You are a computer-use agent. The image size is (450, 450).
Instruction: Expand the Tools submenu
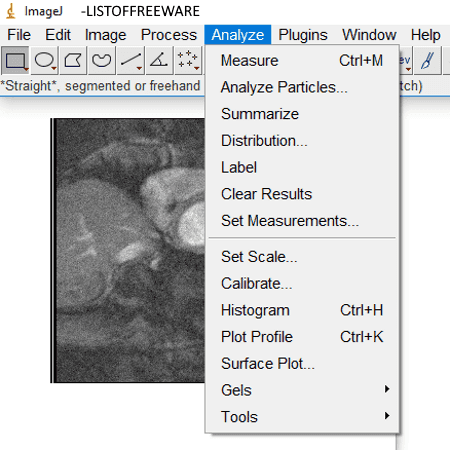pyautogui.click(x=302, y=417)
